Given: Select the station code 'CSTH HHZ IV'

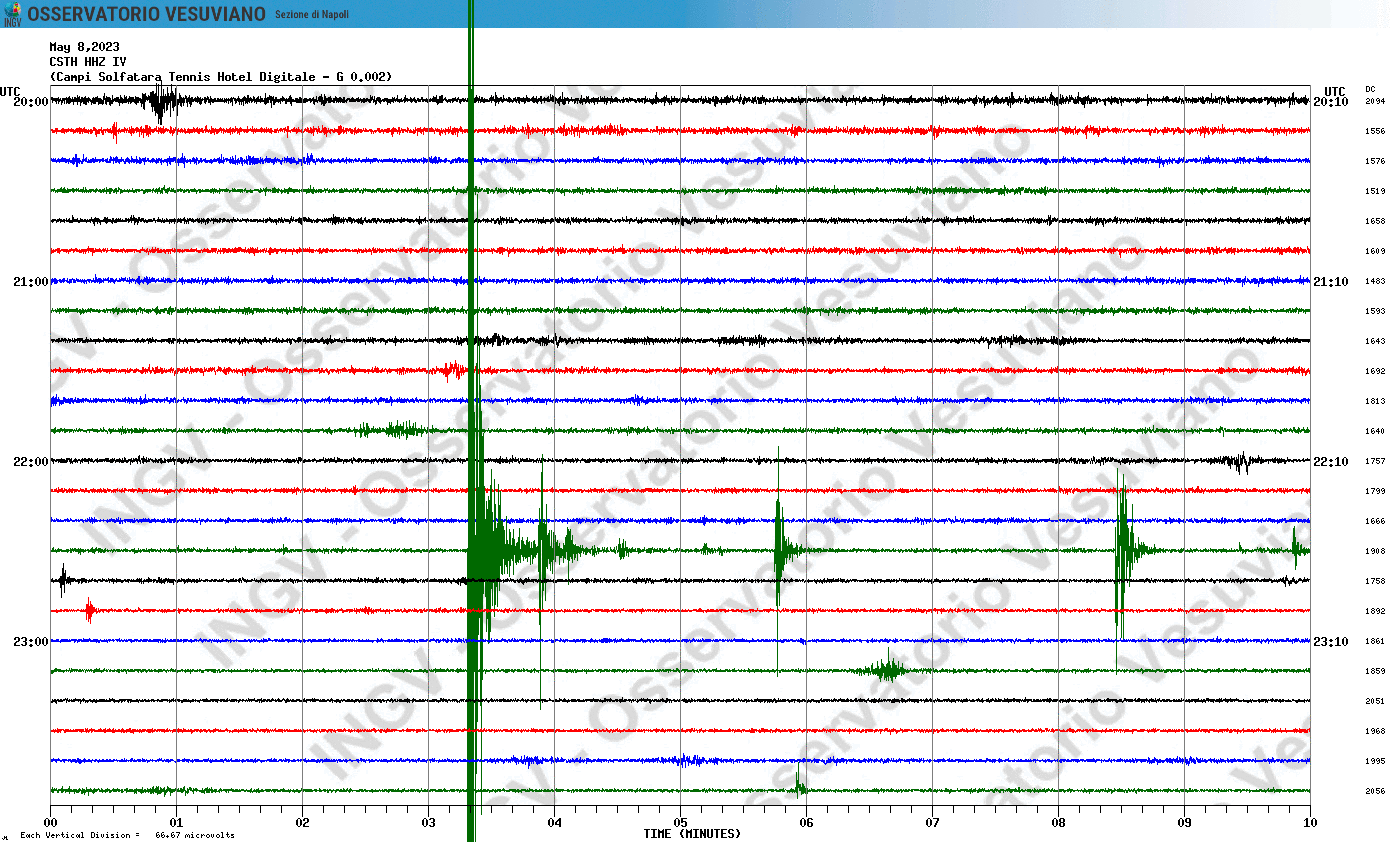Looking at the screenshot, I should pyautogui.click(x=88, y=62).
